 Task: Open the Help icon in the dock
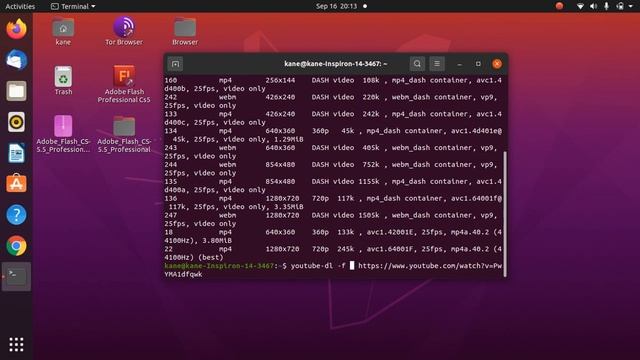click(x=16, y=215)
